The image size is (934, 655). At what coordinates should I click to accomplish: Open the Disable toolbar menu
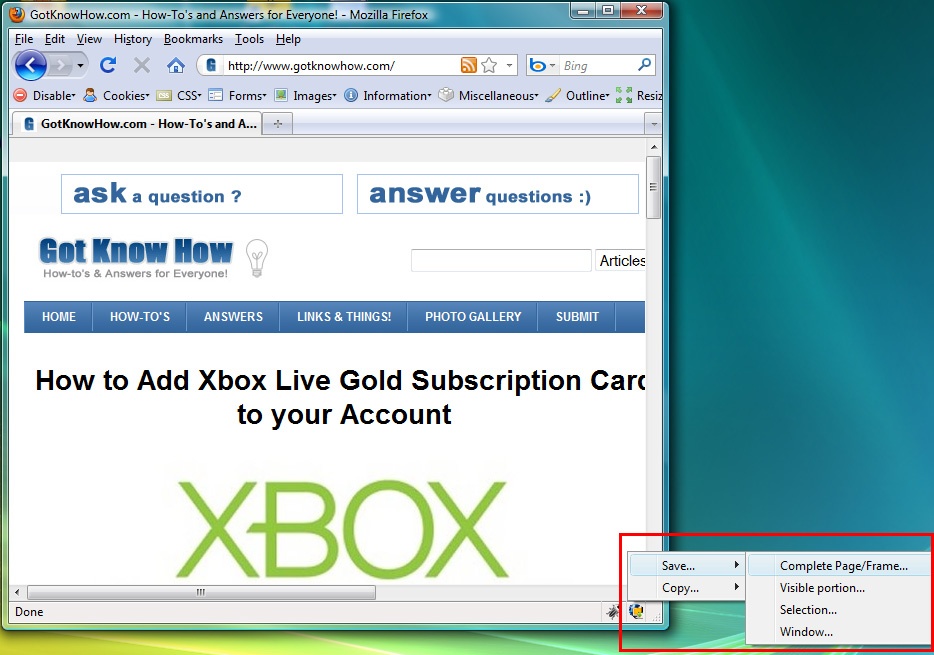tap(45, 95)
